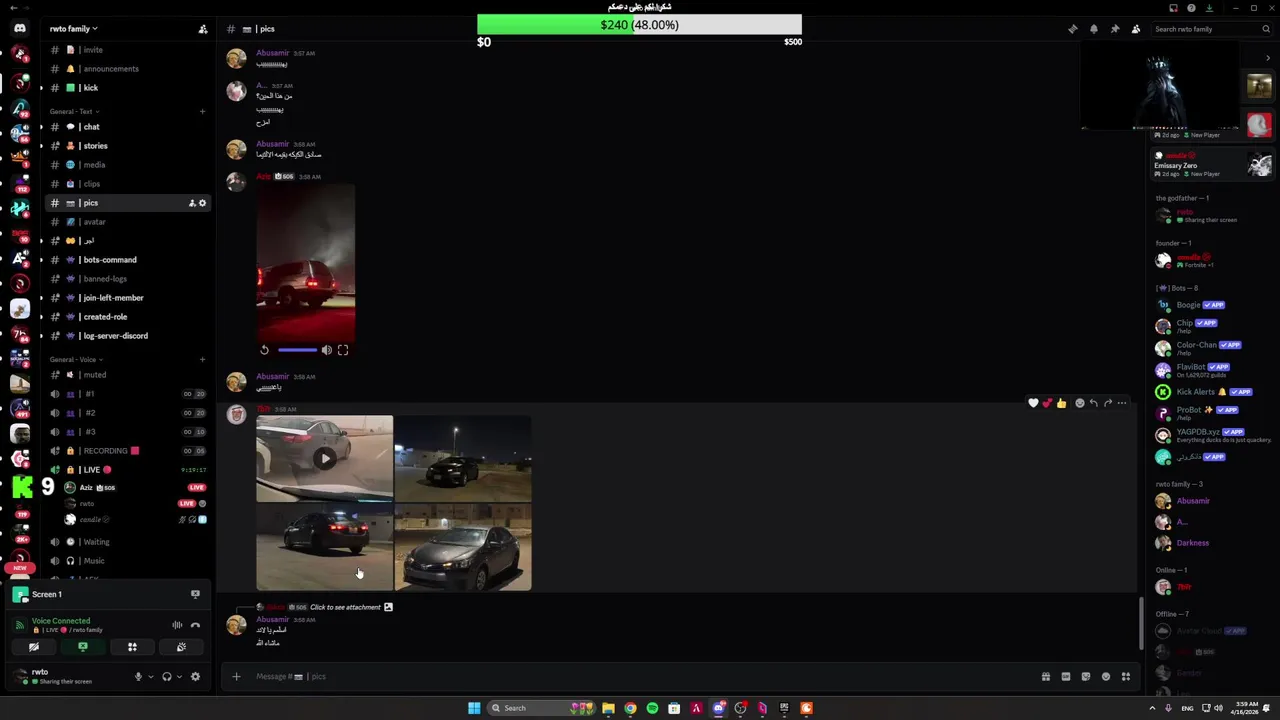Open the kick channel
Viewport: 1280px width, 720px height.
[x=128, y=88]
